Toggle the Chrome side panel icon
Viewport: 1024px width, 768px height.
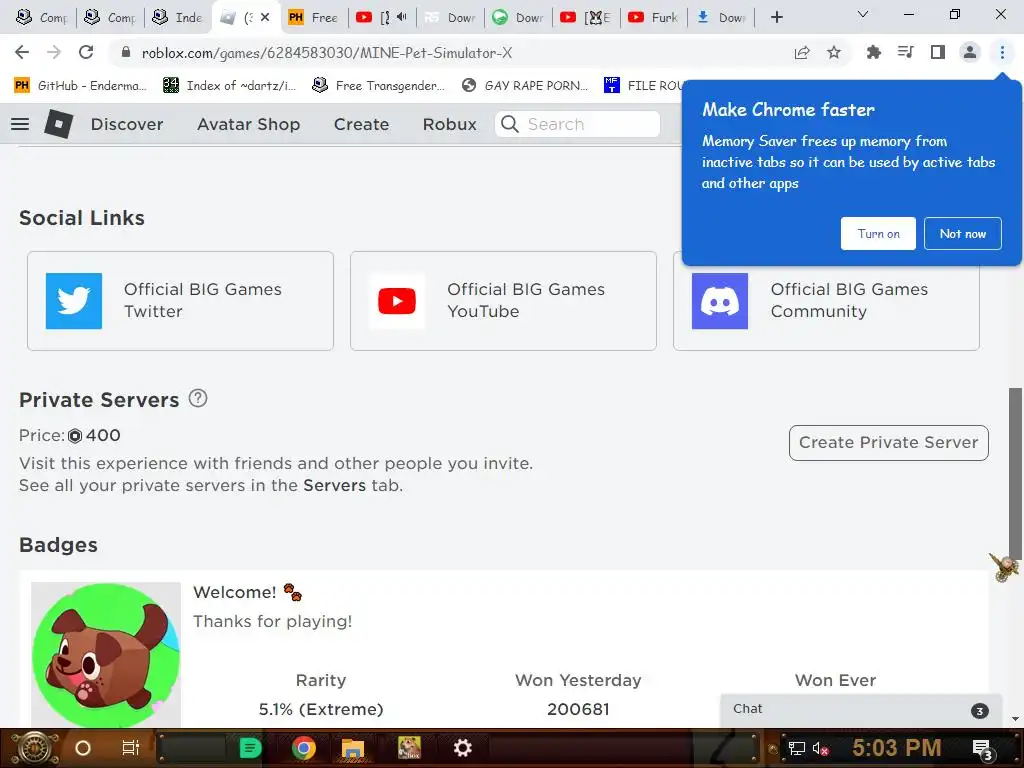click(938, 52)
